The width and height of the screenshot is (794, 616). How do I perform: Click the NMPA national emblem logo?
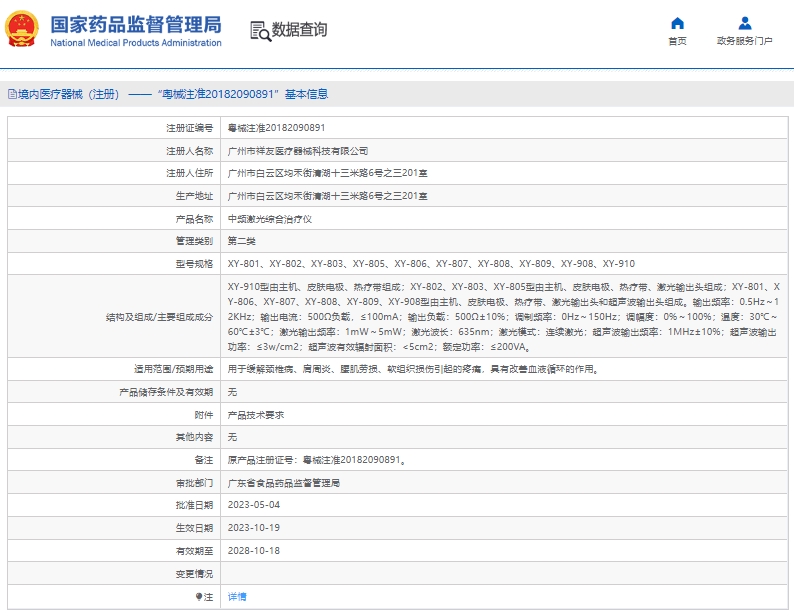click(22, 29)
